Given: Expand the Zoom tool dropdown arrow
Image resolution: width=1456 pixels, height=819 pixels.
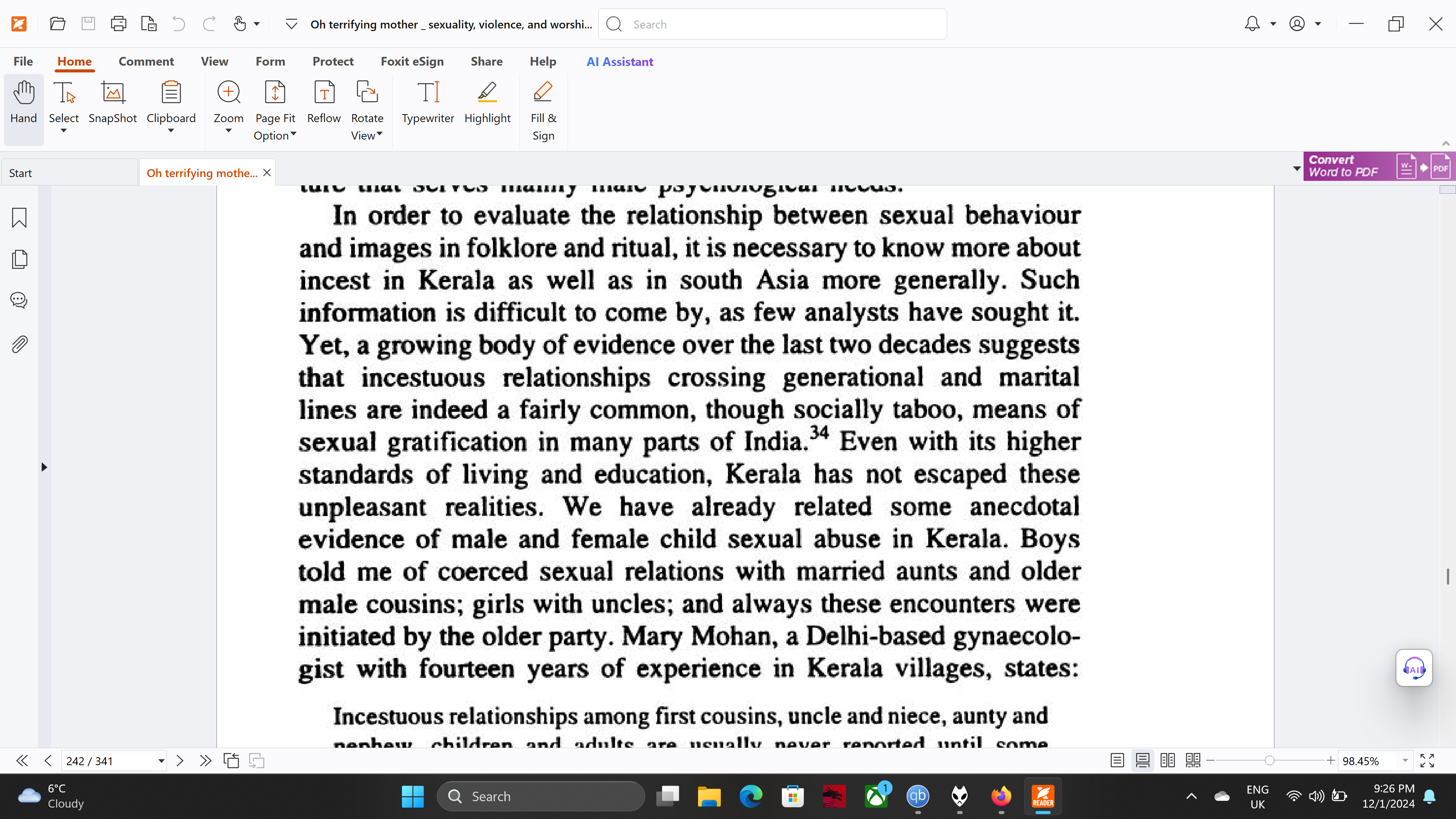Looking at the screenshot, I should coord(228,131).
